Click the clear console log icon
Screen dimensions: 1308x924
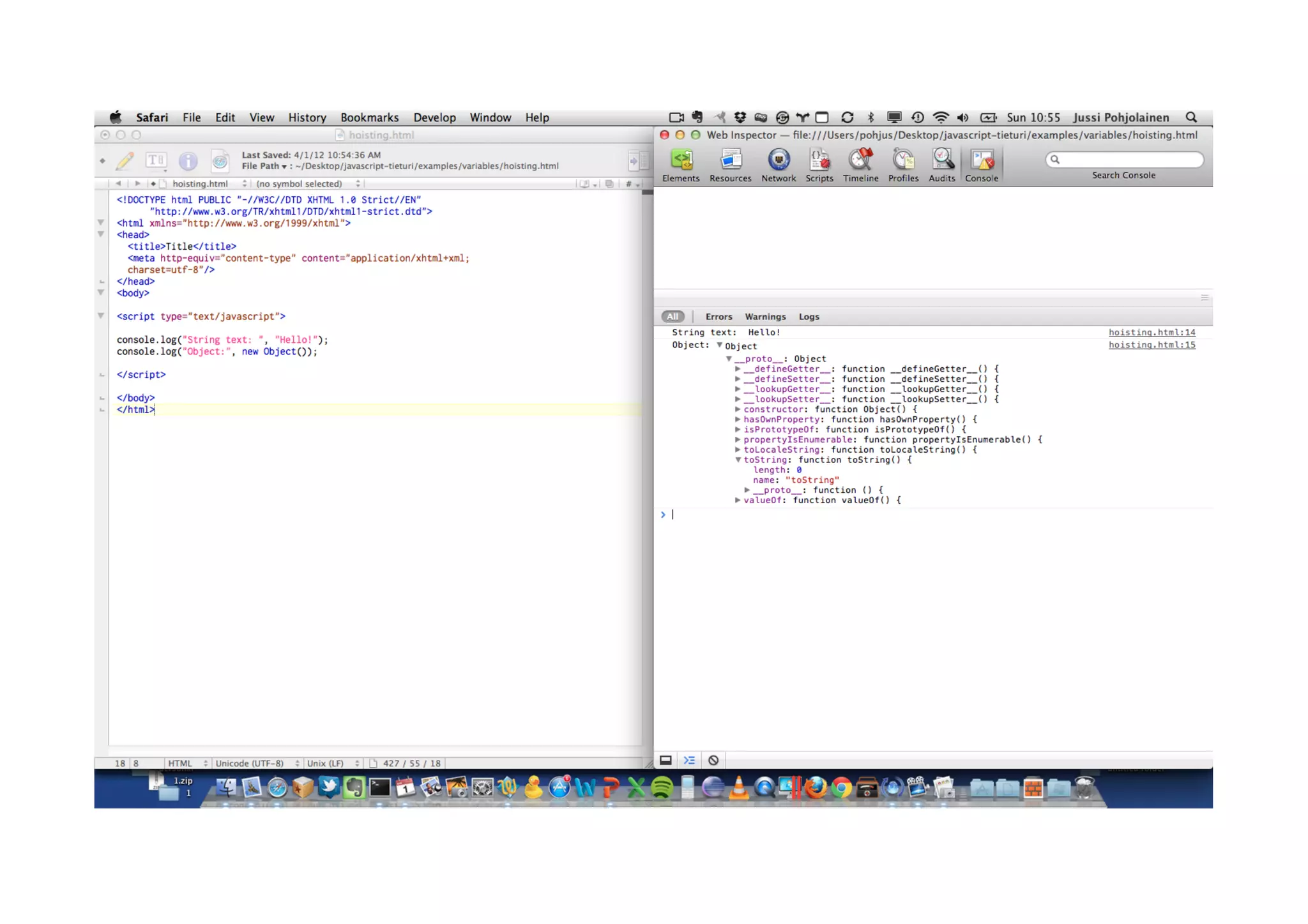coord(713,760)
